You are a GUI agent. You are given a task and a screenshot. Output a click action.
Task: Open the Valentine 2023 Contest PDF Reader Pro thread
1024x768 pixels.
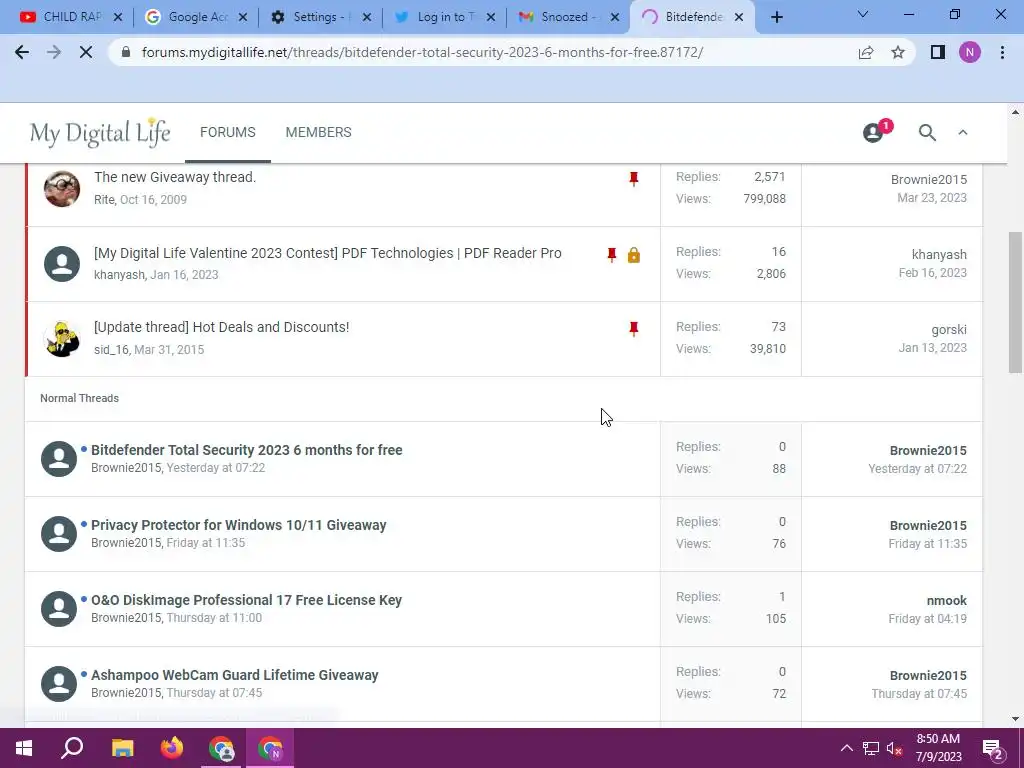point(327,253)
